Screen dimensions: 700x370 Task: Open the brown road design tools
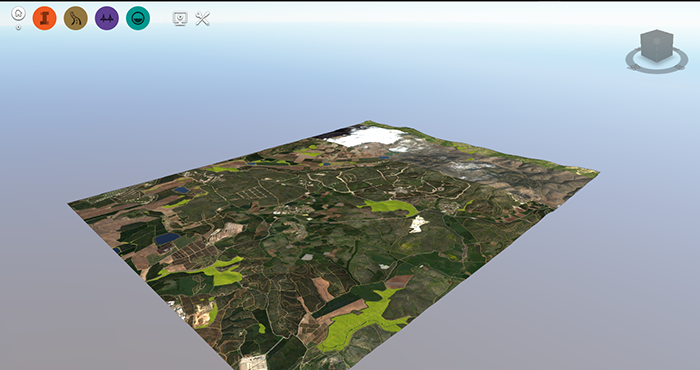(x=76, y=18)
